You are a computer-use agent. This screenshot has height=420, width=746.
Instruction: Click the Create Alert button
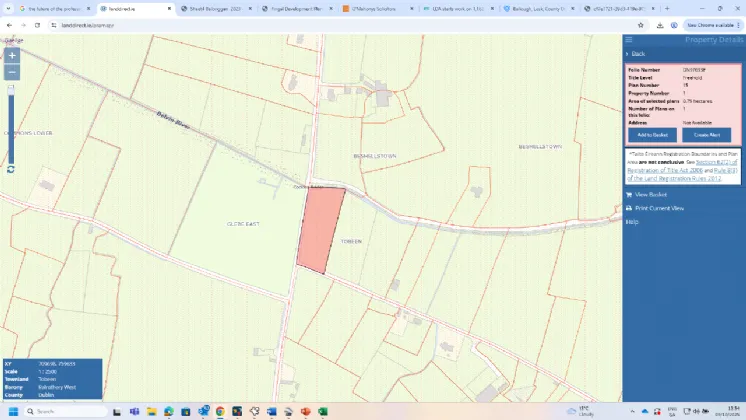point(709,134)
